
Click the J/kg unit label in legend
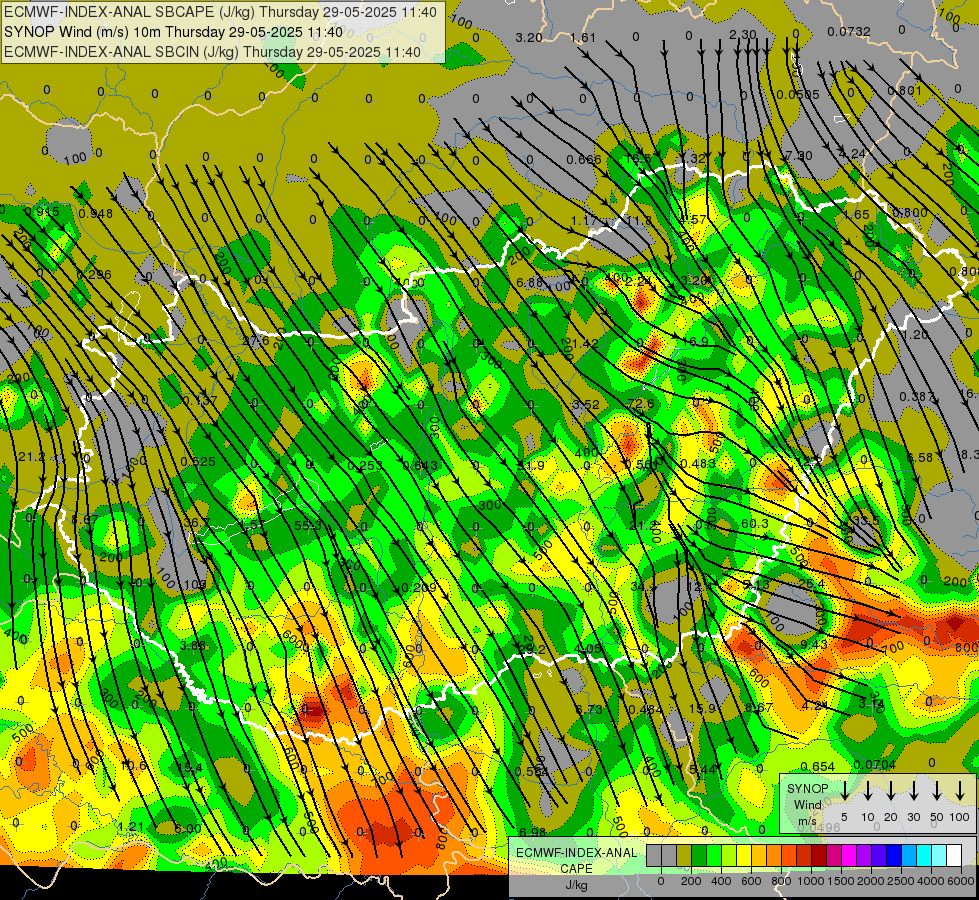coord(576,885)
